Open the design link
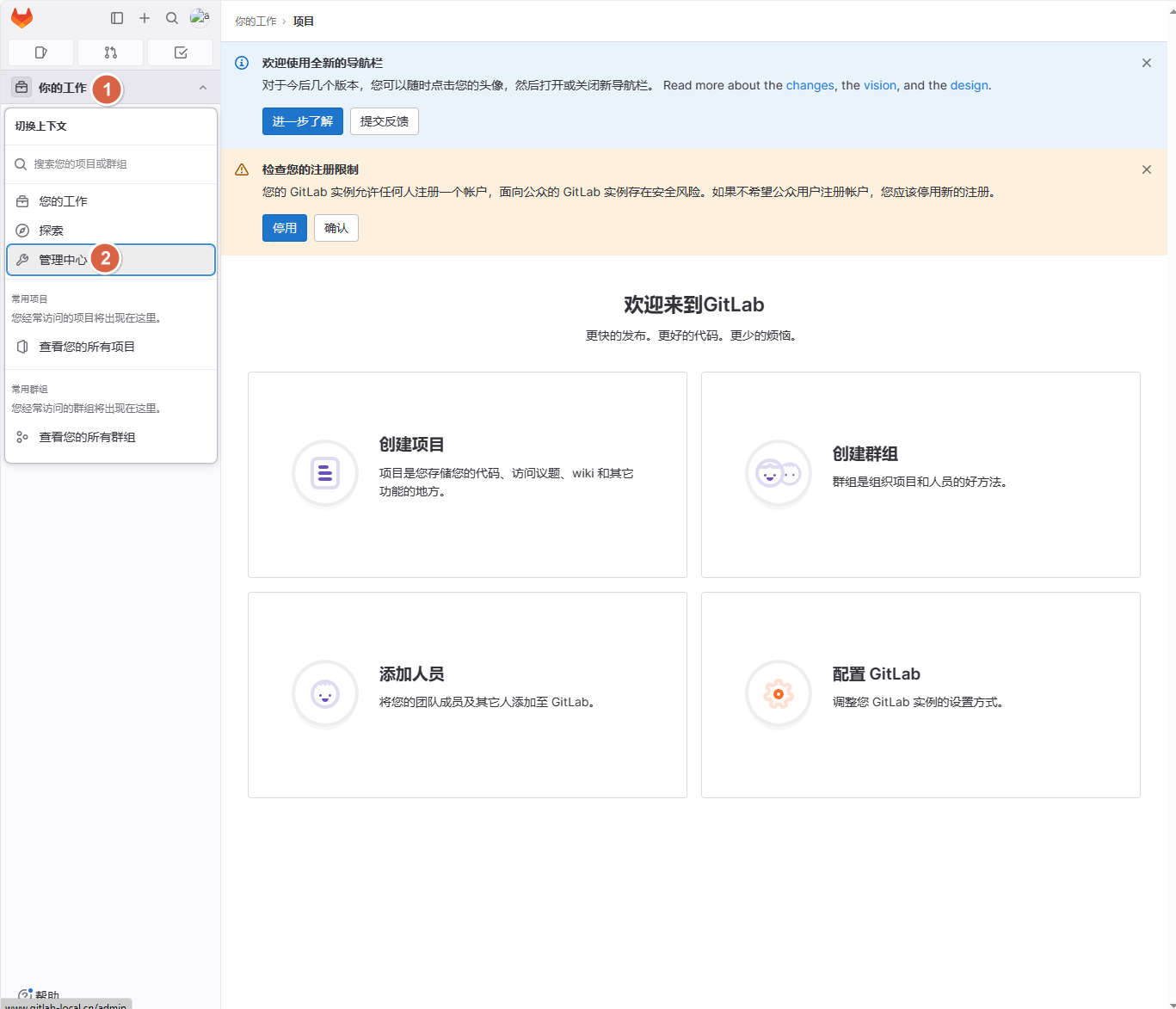The height and width of the screenshot is (1009, 1176). [x=970, y=85]
